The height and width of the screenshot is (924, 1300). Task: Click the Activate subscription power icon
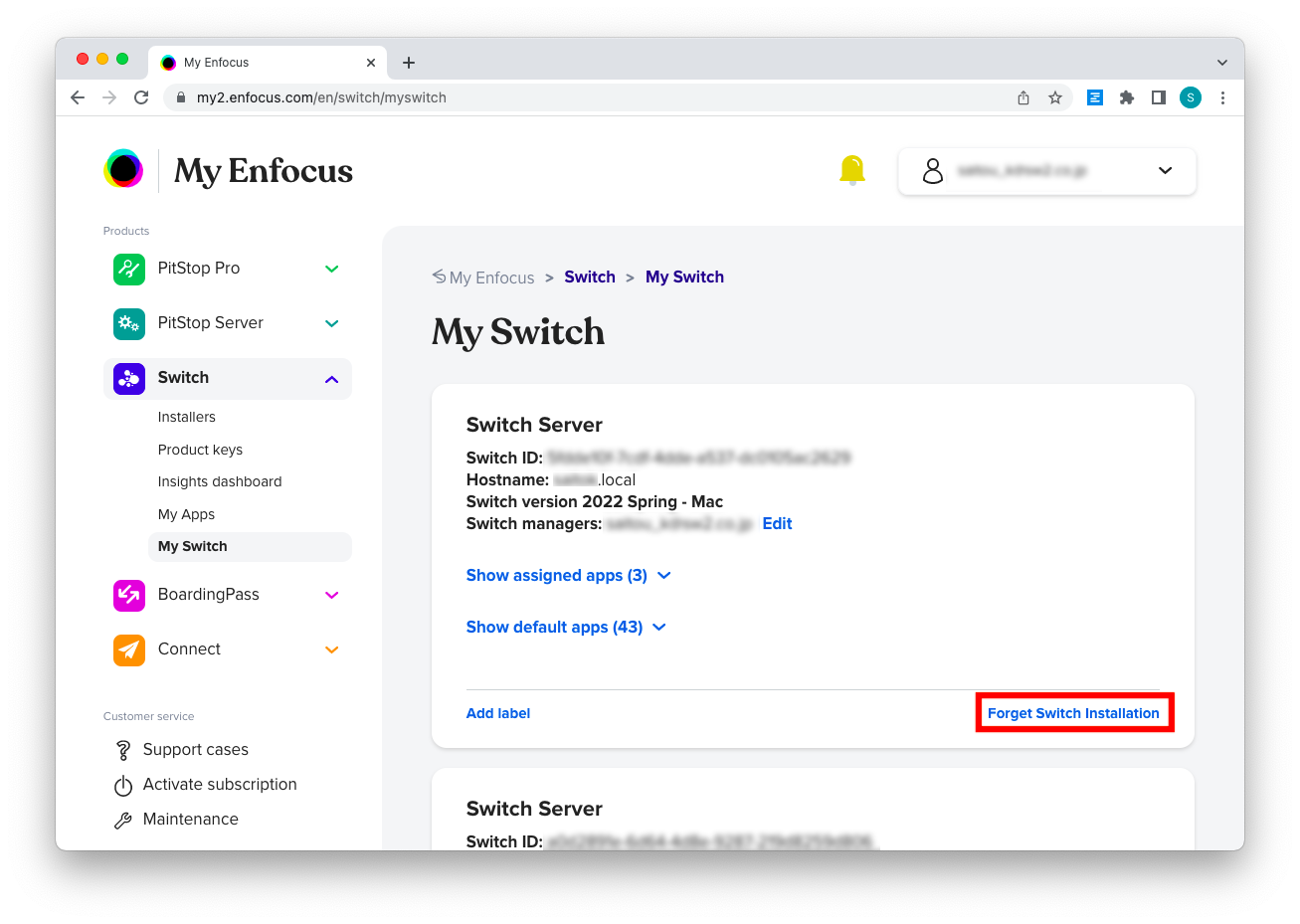(x=123, y=786)
